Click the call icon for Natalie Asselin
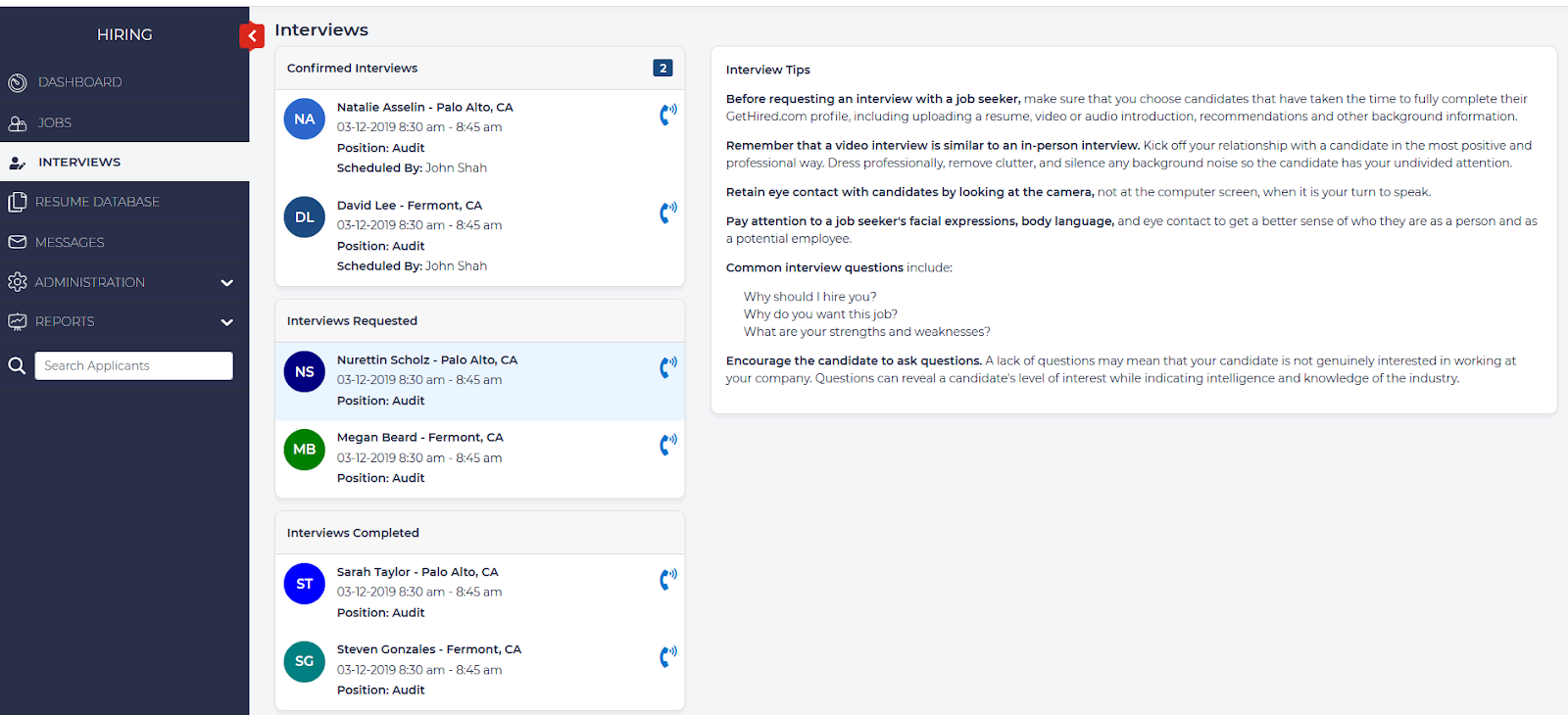Image resolution: width=1568 pixels, height=715 pixels. pos(667,115)
